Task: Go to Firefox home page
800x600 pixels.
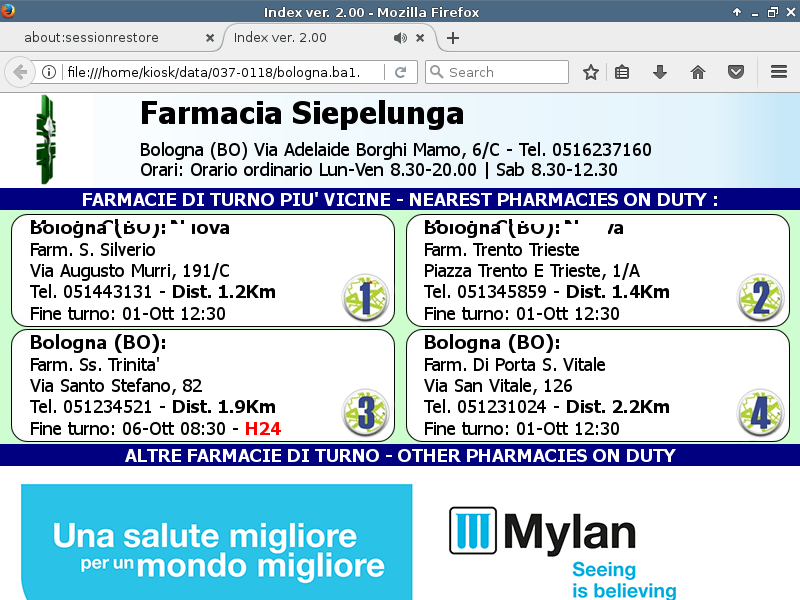Action: click(698, 72)
